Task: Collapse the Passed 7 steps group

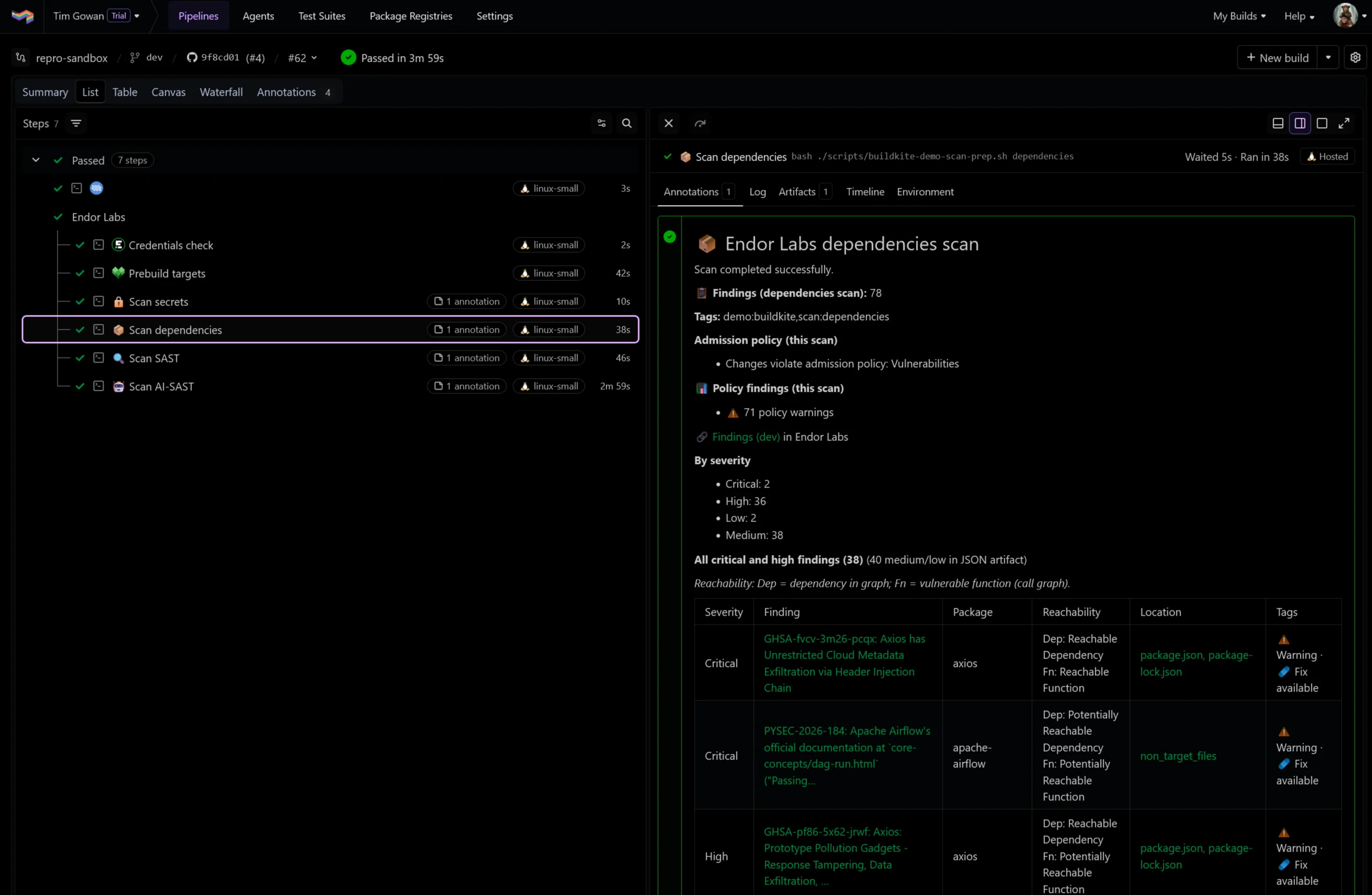Action: pos(36,160)
